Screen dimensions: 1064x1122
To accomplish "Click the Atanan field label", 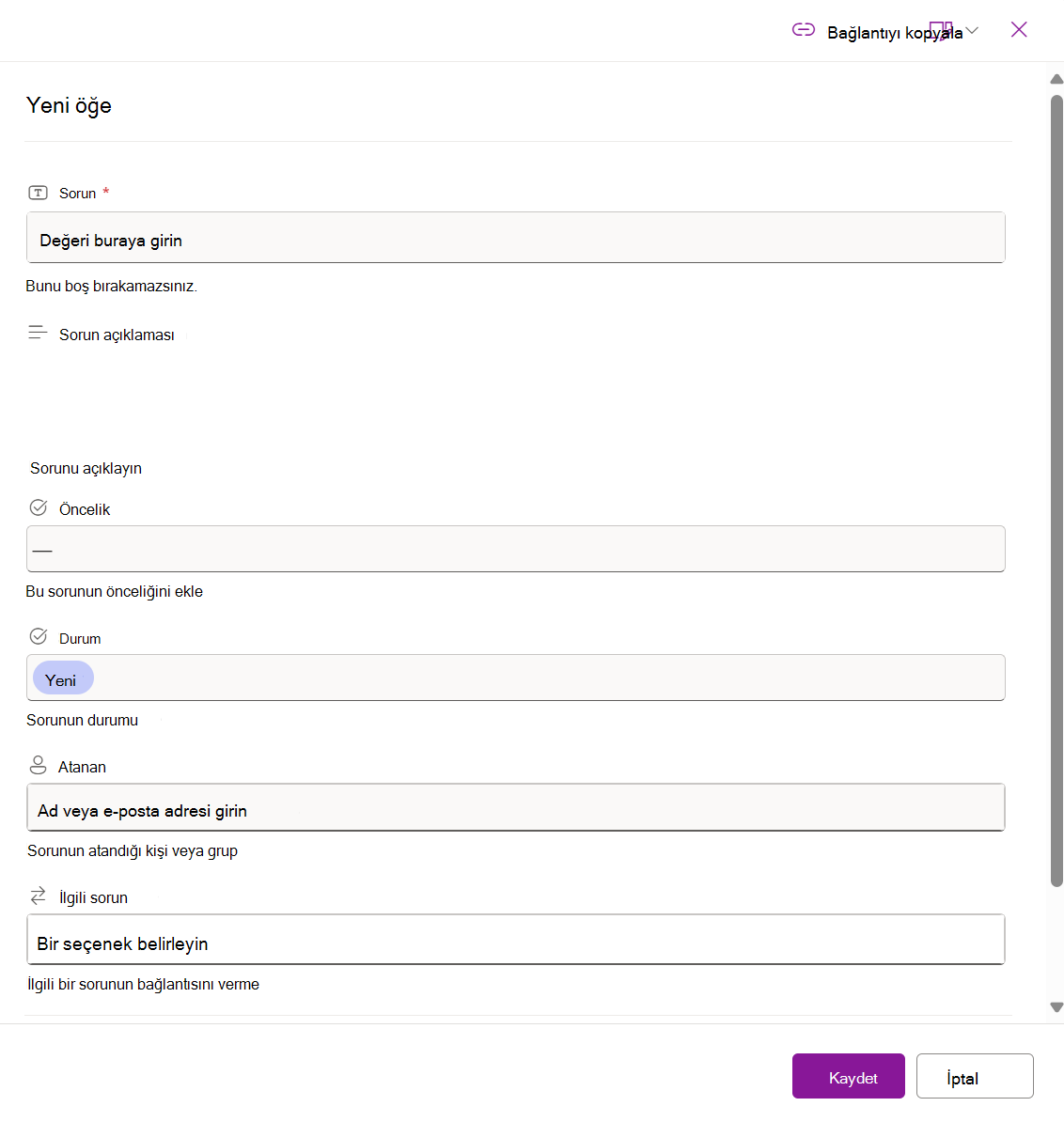I will point(83,767).
